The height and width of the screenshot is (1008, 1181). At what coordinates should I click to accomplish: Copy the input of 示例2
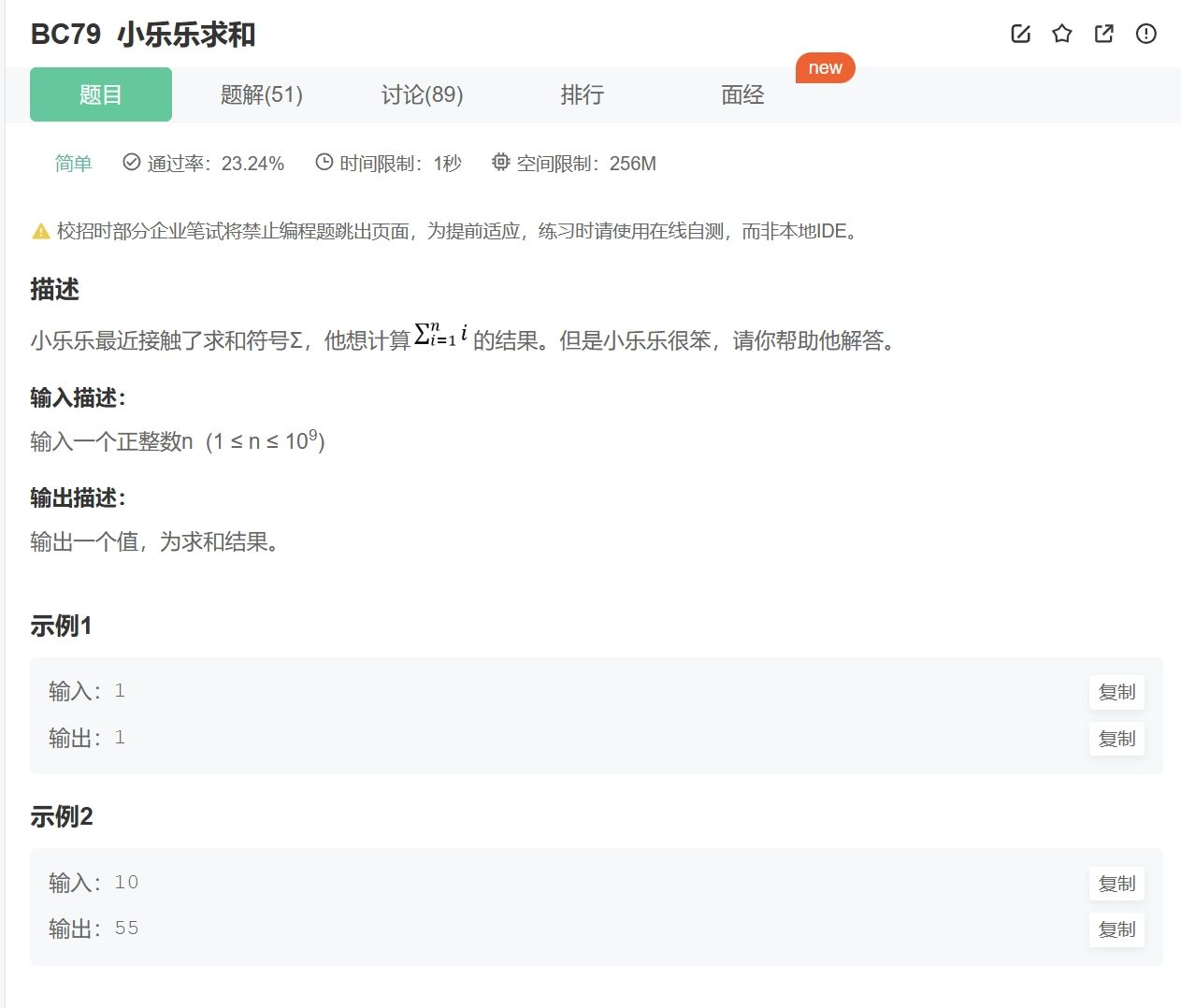(1116, 884)
